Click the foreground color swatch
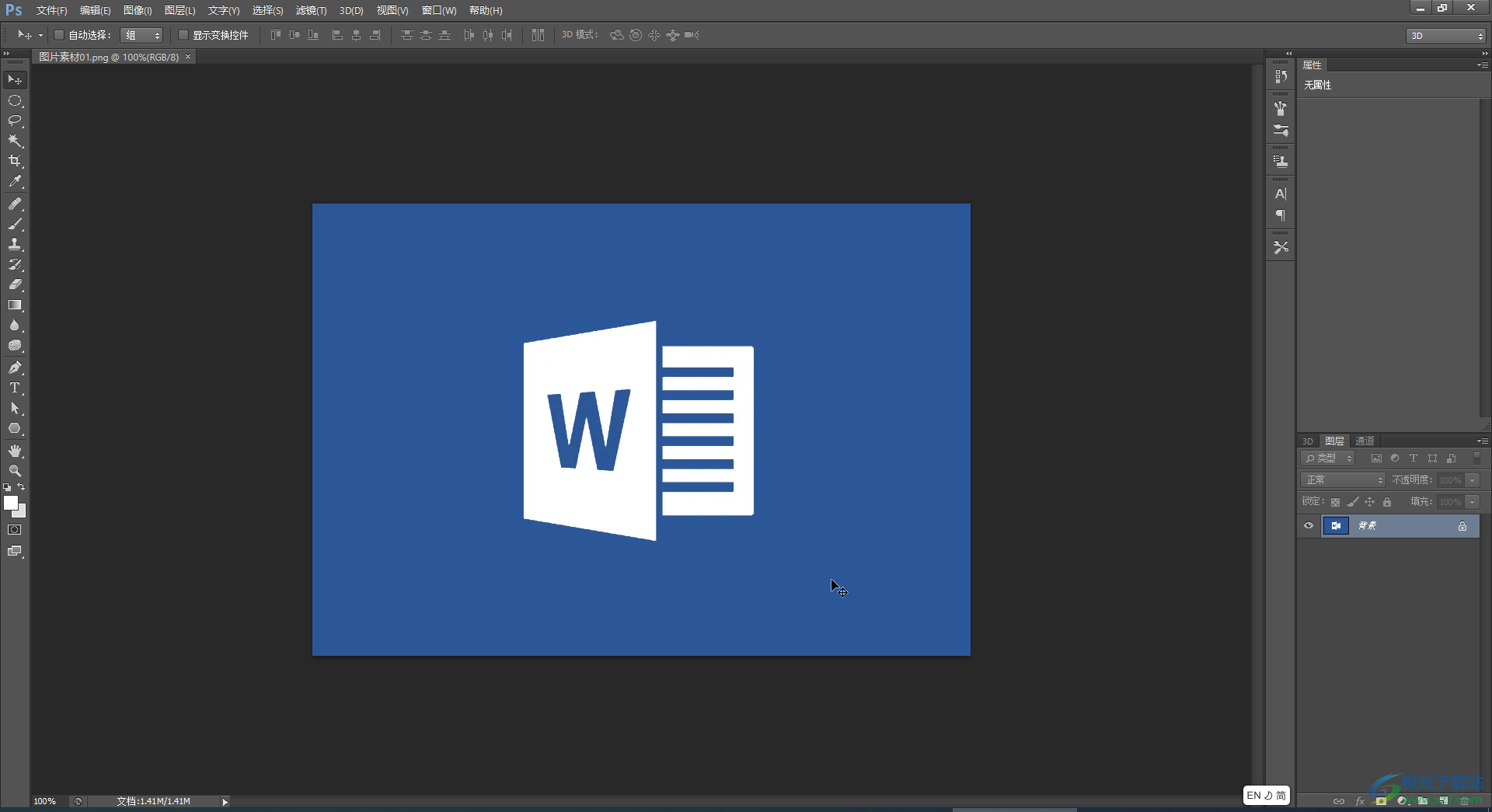 click(x=11, y=503)
